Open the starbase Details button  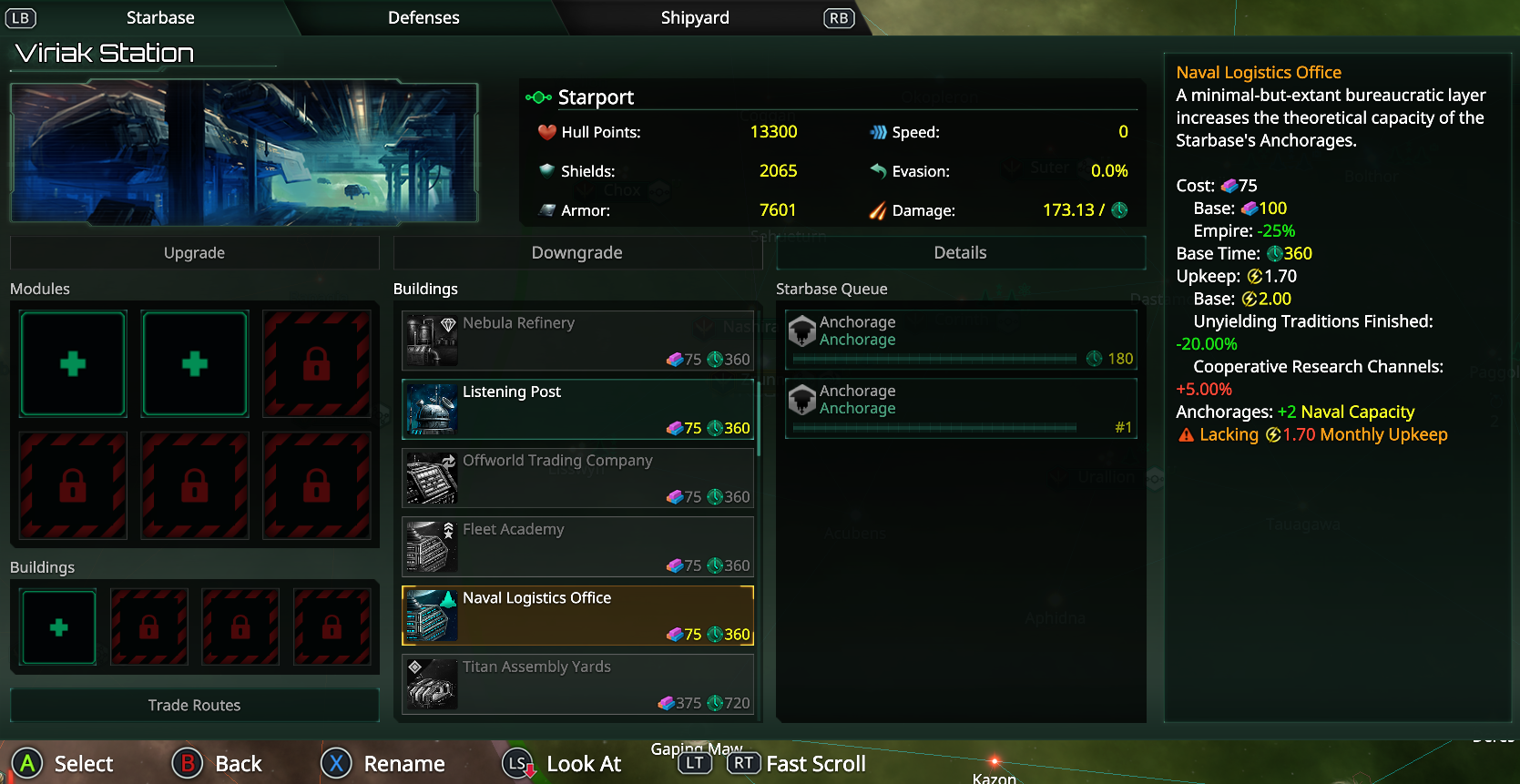(x=961, y=253)
